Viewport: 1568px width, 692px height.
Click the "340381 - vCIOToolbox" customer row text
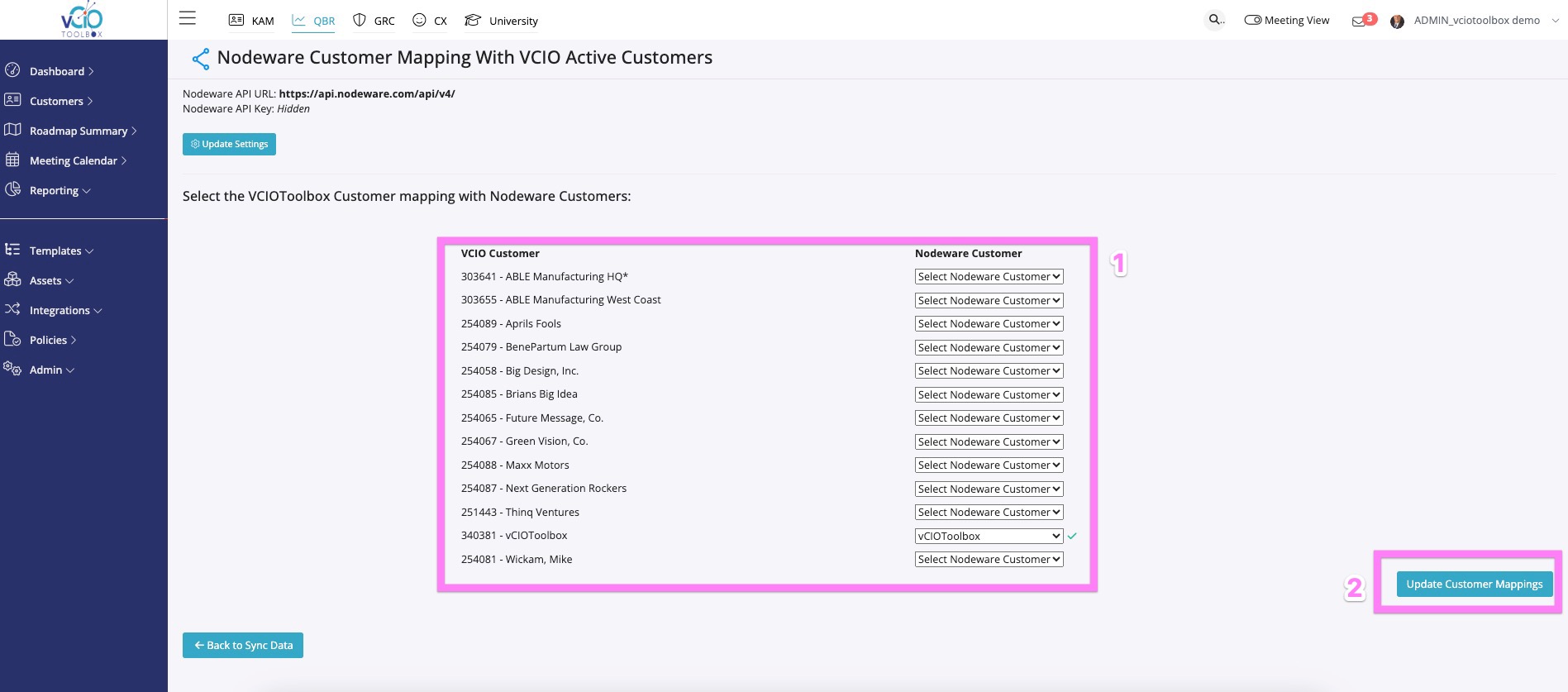[x=514, y=536]
